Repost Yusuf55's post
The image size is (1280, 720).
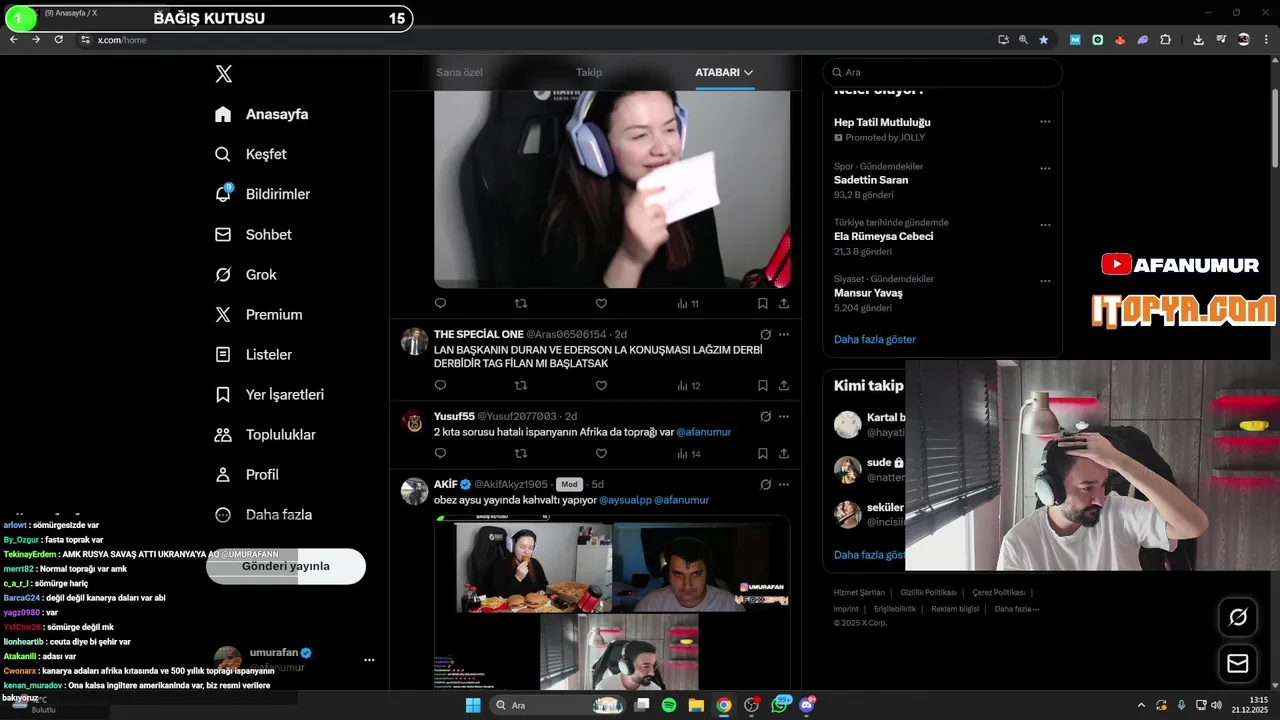point(520,454)
